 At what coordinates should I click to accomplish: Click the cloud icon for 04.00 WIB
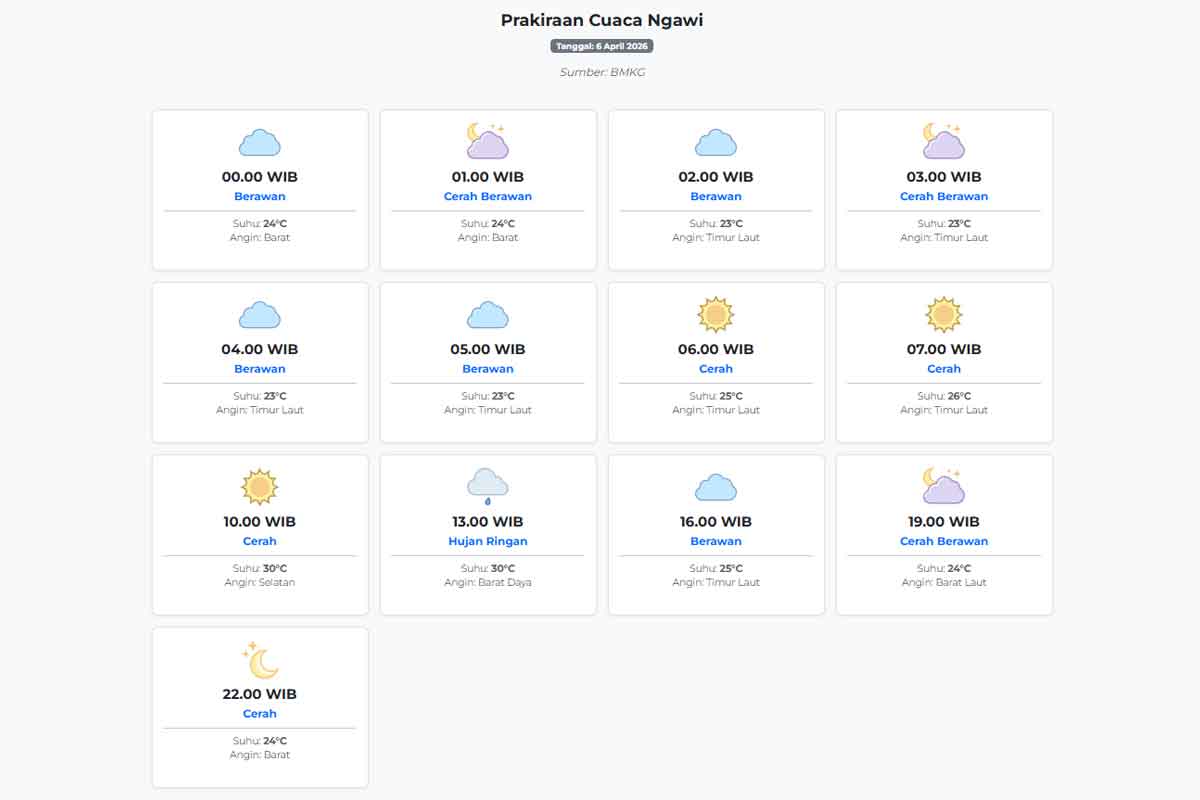coord(260,315)
